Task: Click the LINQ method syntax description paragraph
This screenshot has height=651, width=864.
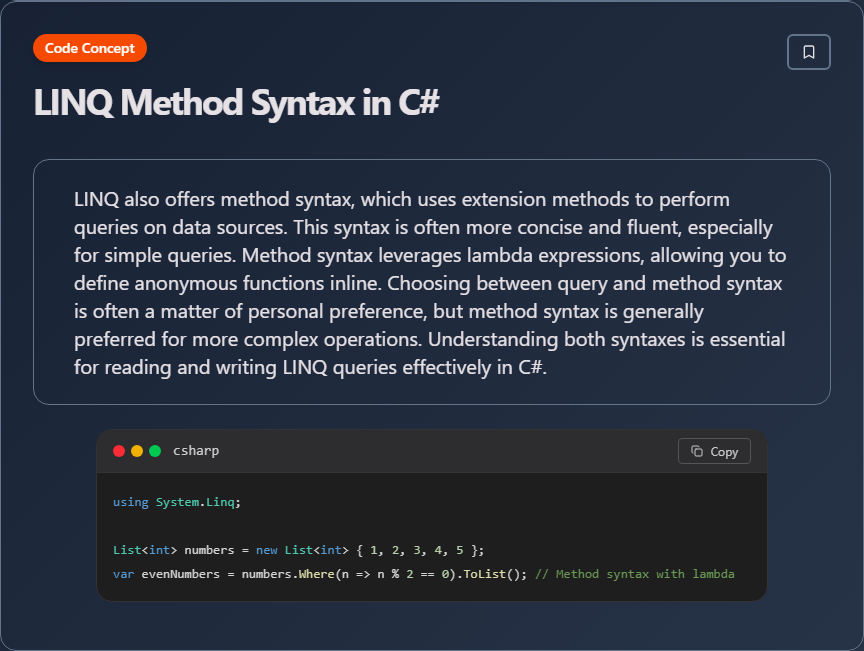Action: click(x=431, y=283)
